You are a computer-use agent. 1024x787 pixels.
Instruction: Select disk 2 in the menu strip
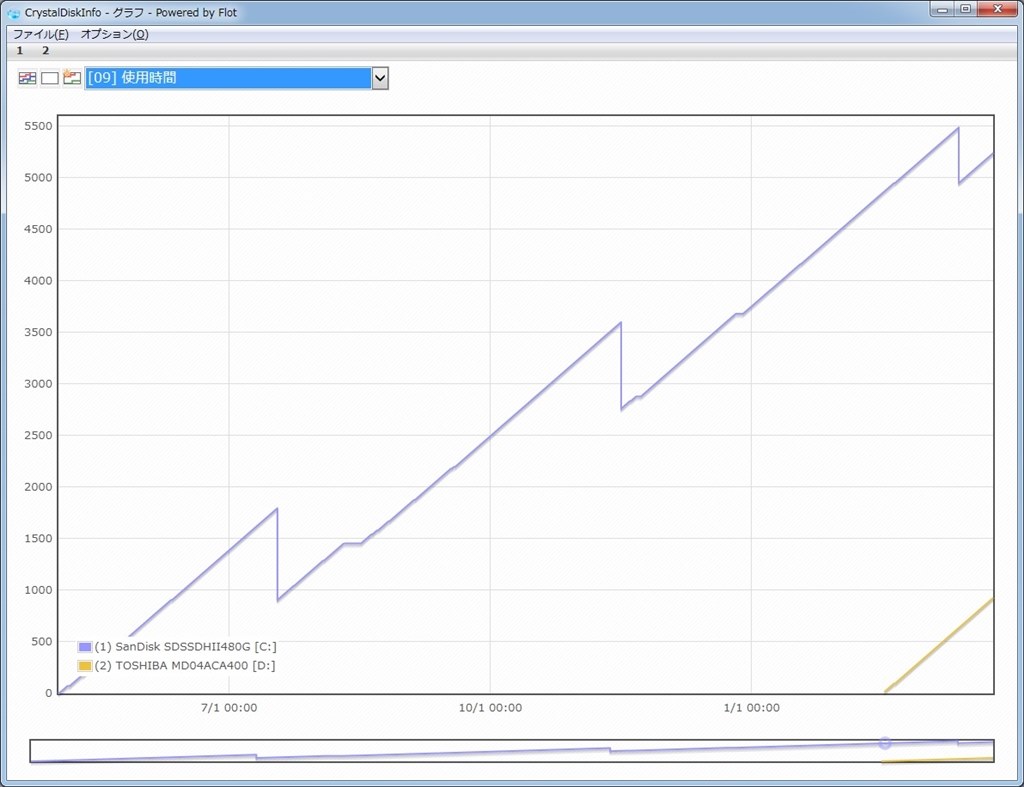(45, 50)
